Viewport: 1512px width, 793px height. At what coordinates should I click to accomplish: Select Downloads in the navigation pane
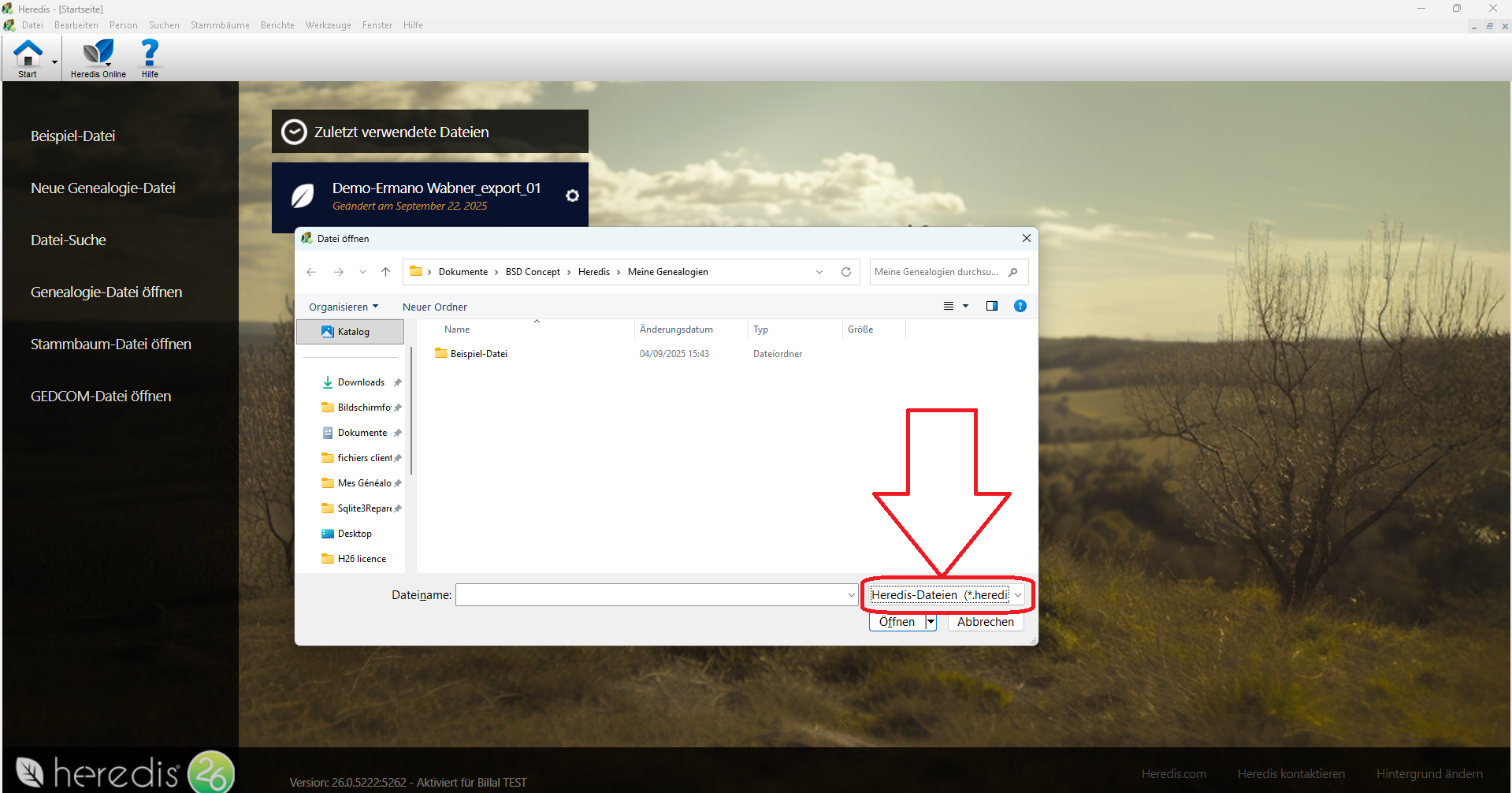click(361, 382)
